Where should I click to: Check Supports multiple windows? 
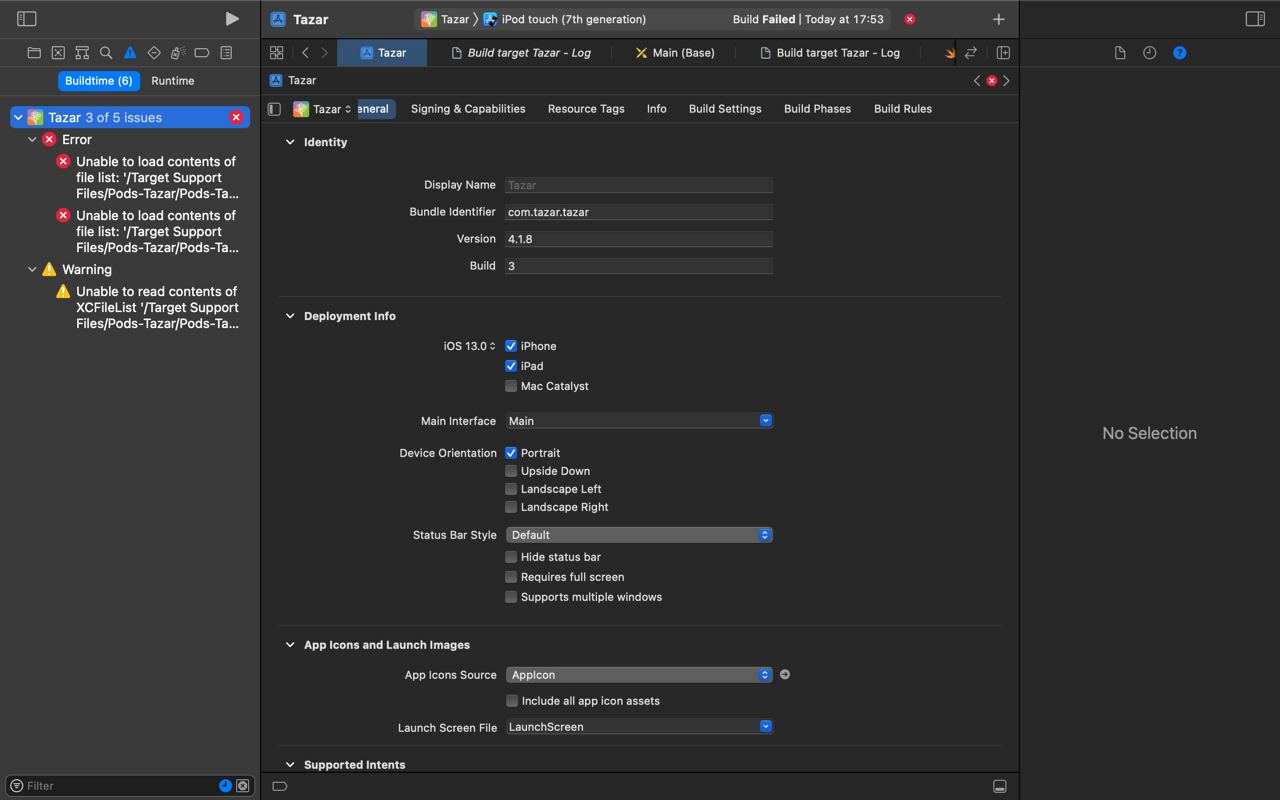pyautogui.click(x=511, y=597)
